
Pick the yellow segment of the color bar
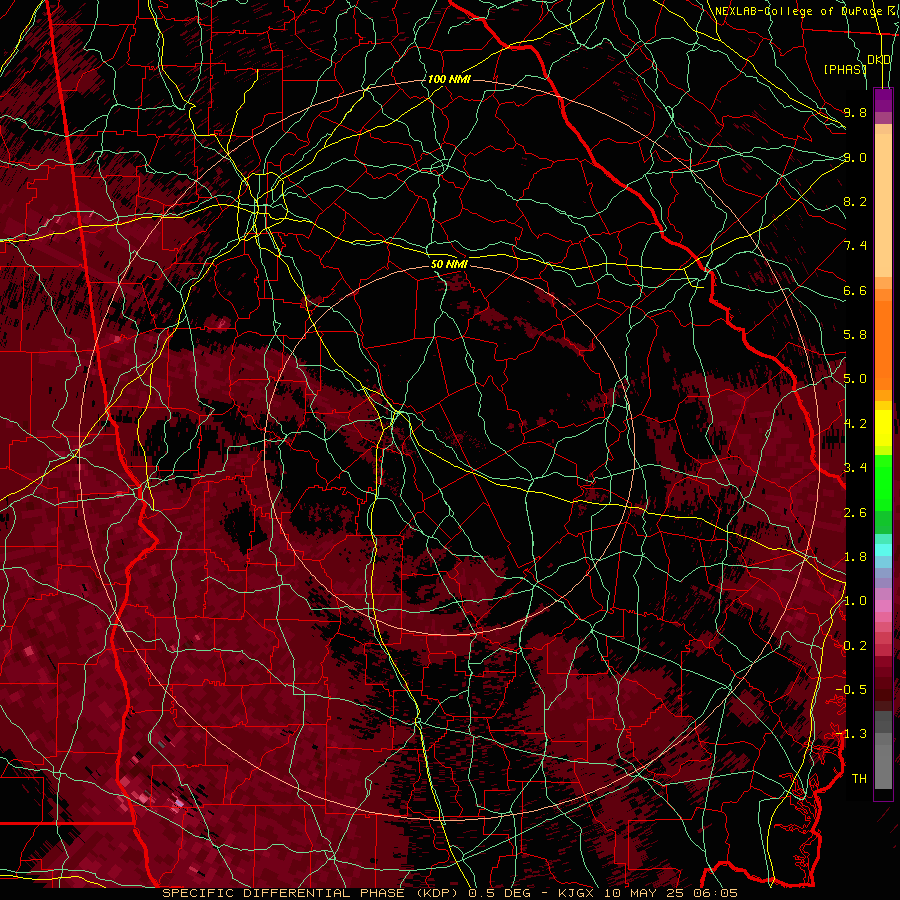883,428
